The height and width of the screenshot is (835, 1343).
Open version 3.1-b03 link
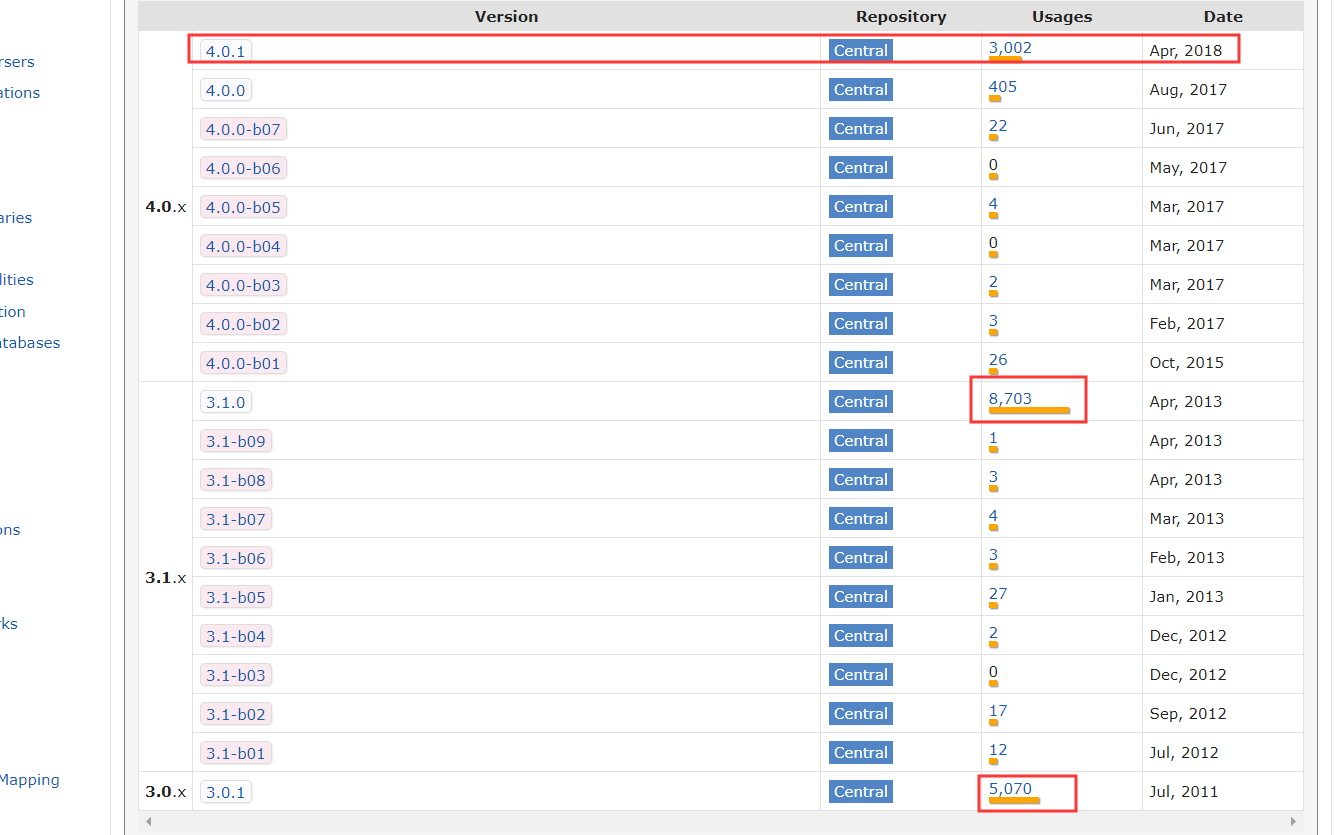[x=236, y=675]
